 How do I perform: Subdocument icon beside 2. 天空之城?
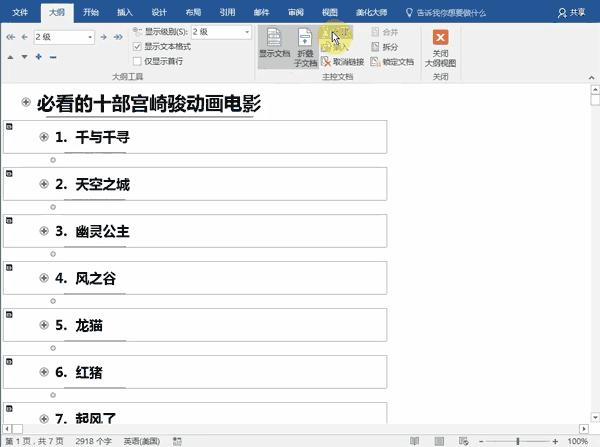tap(9, 174)
